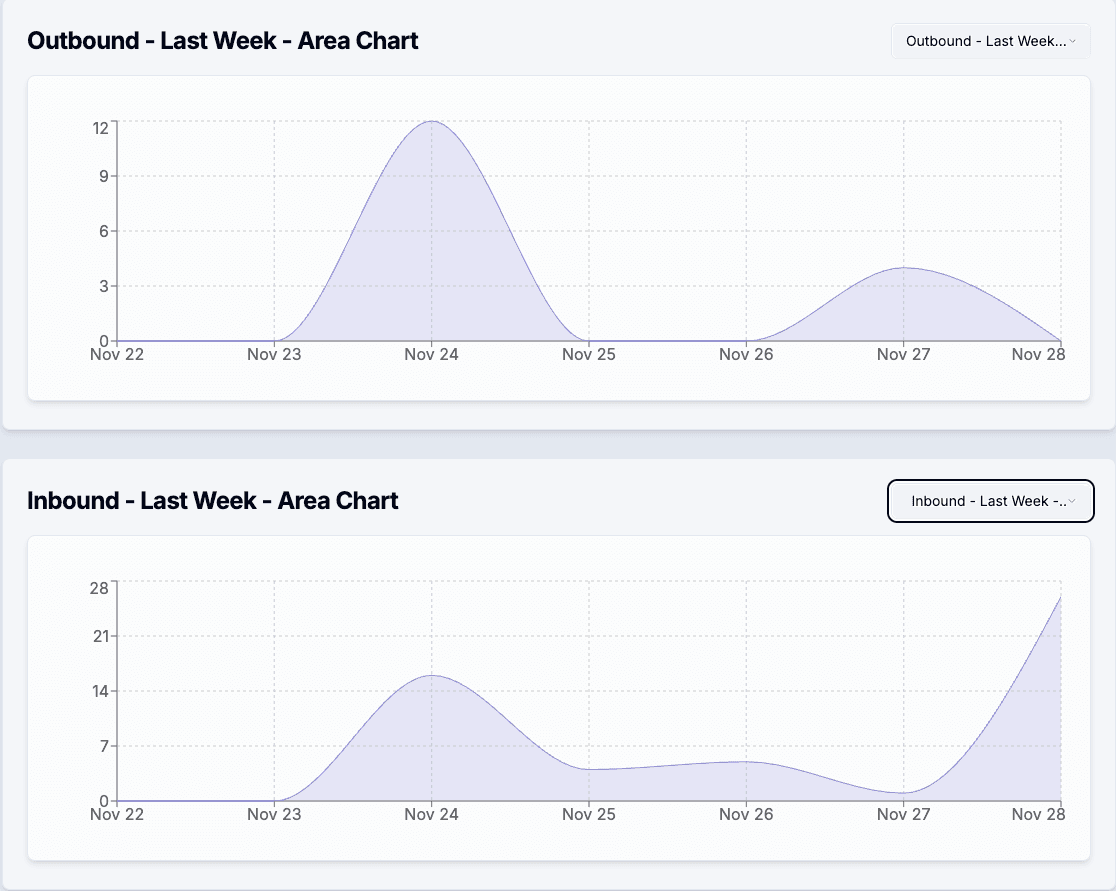Click the Nov 28 label on Inbound axis

click(1039, 814)
